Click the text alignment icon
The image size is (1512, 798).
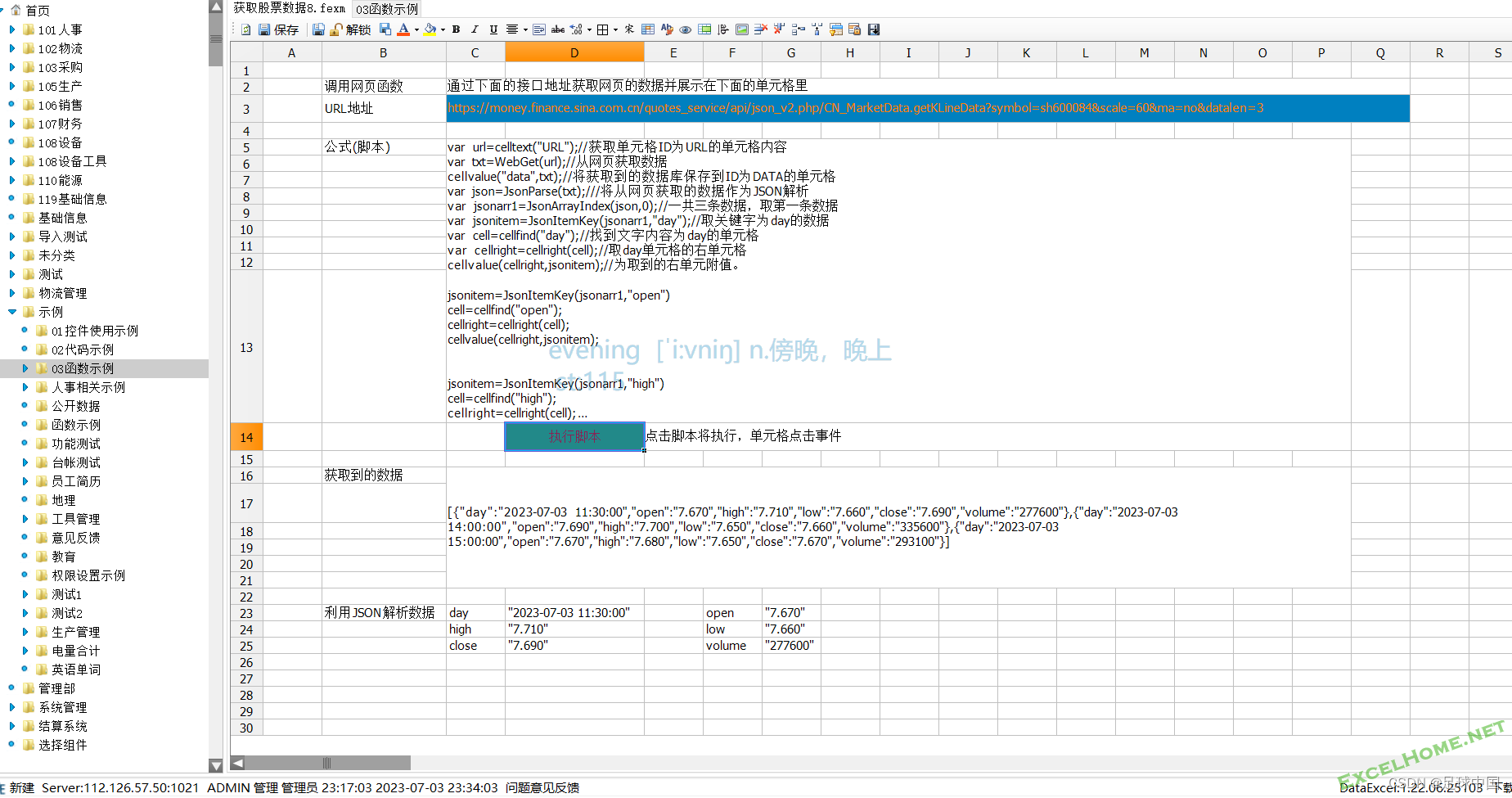tap(512, 29)
